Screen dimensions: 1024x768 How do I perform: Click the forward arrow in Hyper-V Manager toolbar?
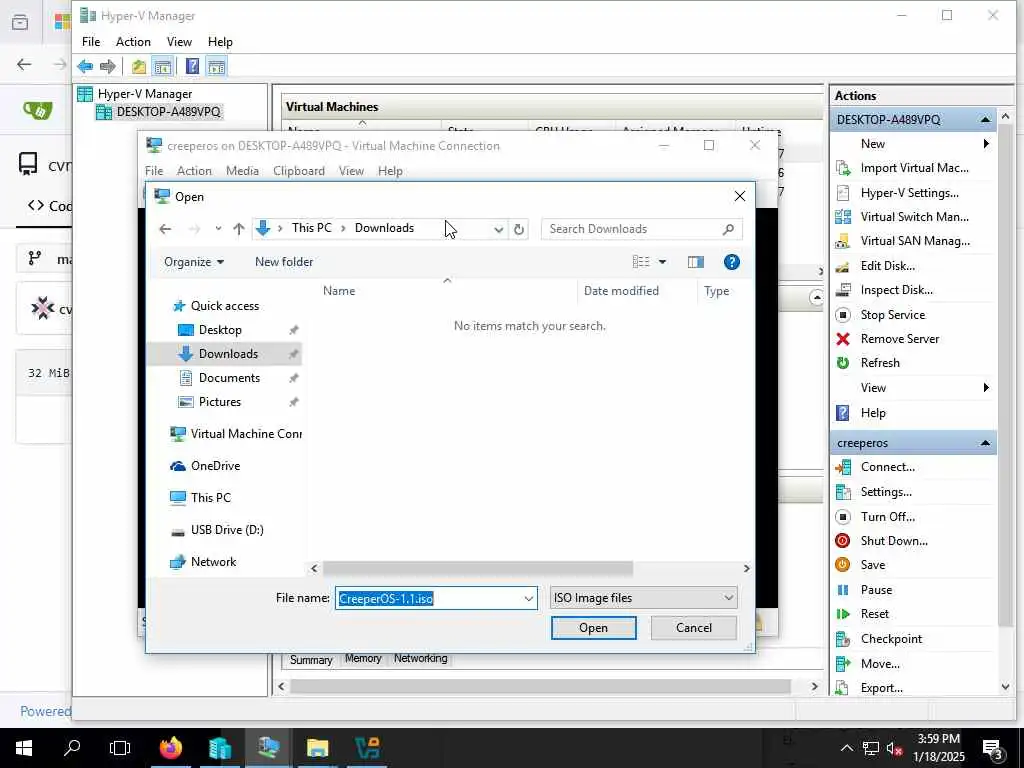108,66
